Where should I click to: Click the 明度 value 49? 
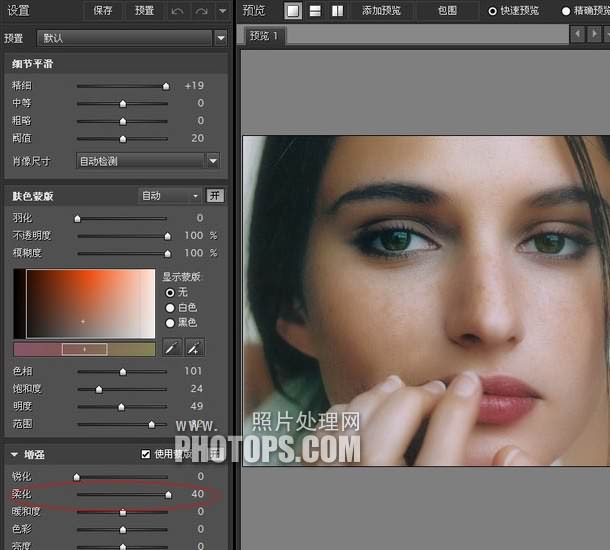(197, 406)
